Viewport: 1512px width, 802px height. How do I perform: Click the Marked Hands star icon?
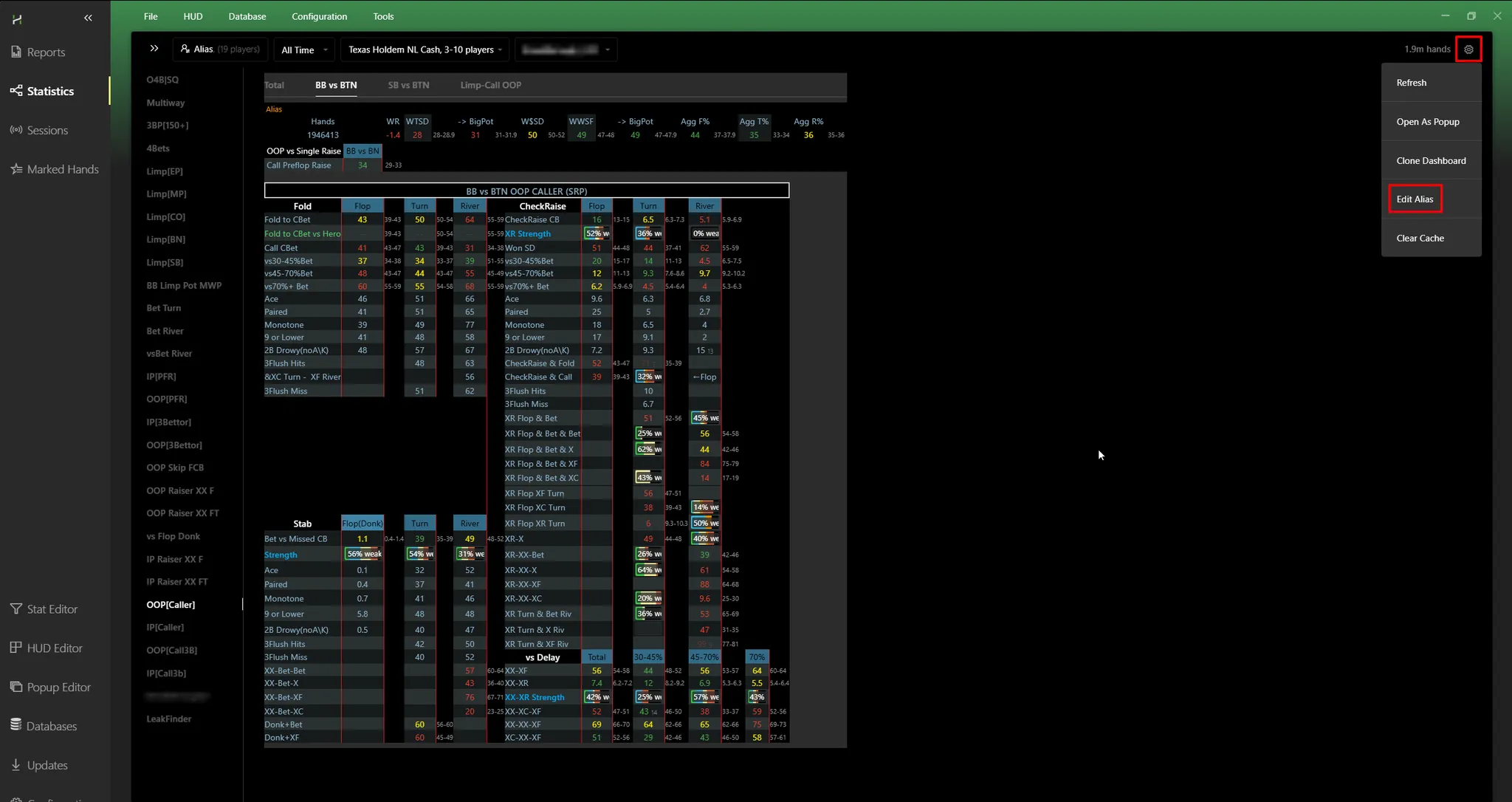click(x=16, y=169)
